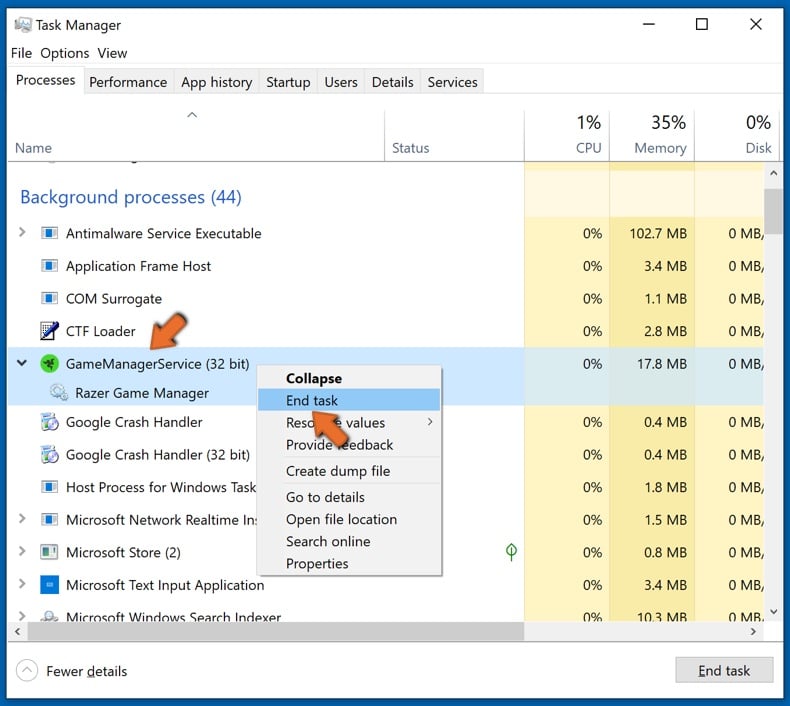
Task: Click the horizontal scrollbar left arrow
Action: click(x=18, y=631)
